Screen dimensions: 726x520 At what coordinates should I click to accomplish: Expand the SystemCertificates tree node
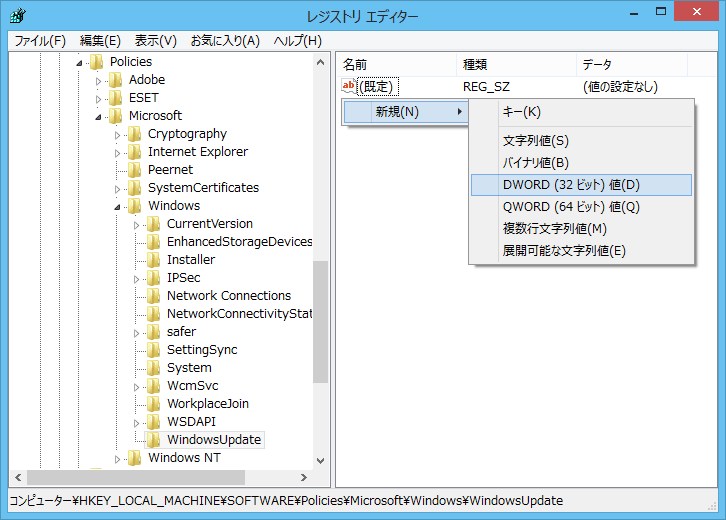tap(117, 189)
